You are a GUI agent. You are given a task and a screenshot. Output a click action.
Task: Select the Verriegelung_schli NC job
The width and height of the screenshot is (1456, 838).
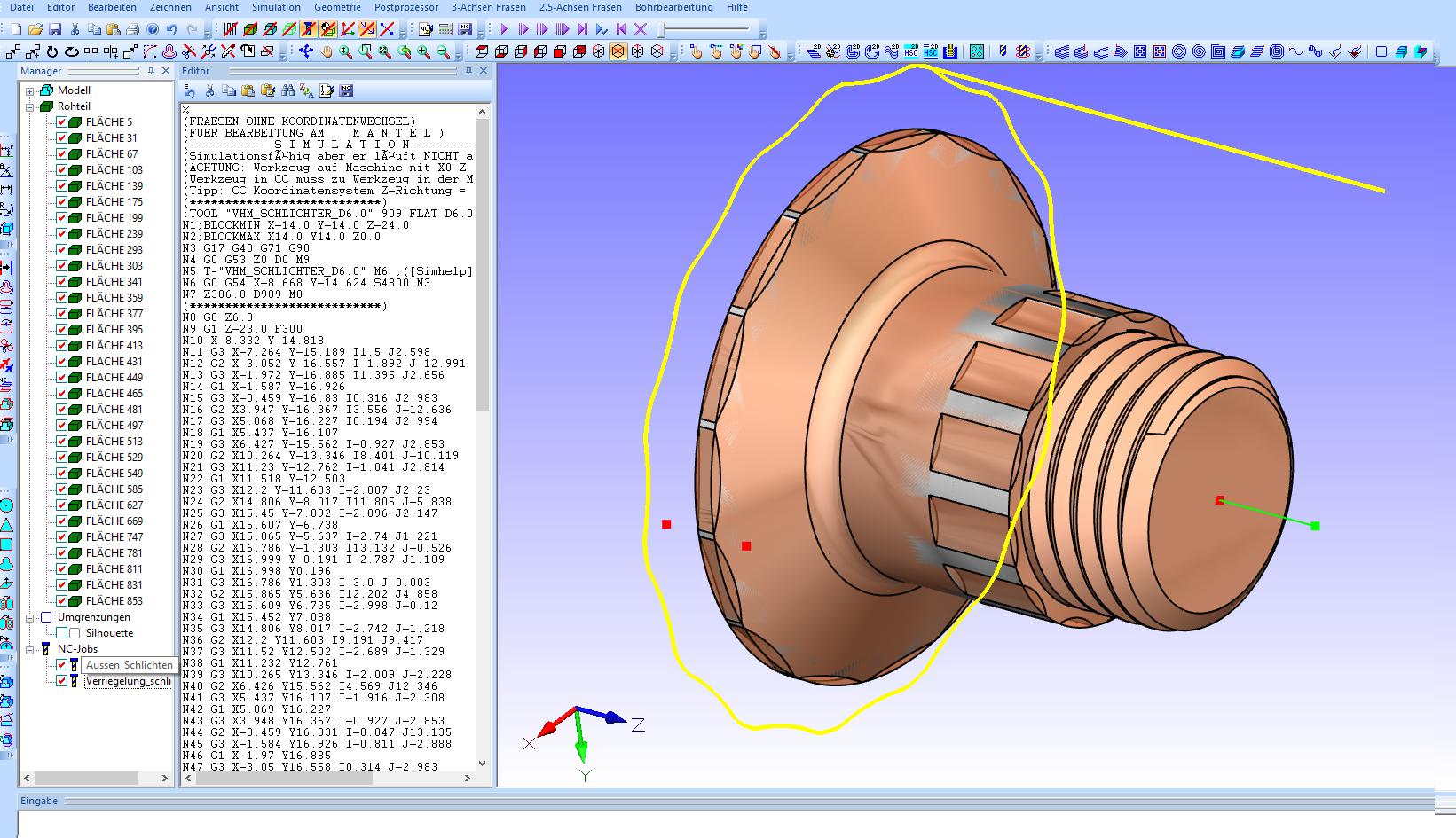(129, 681)
